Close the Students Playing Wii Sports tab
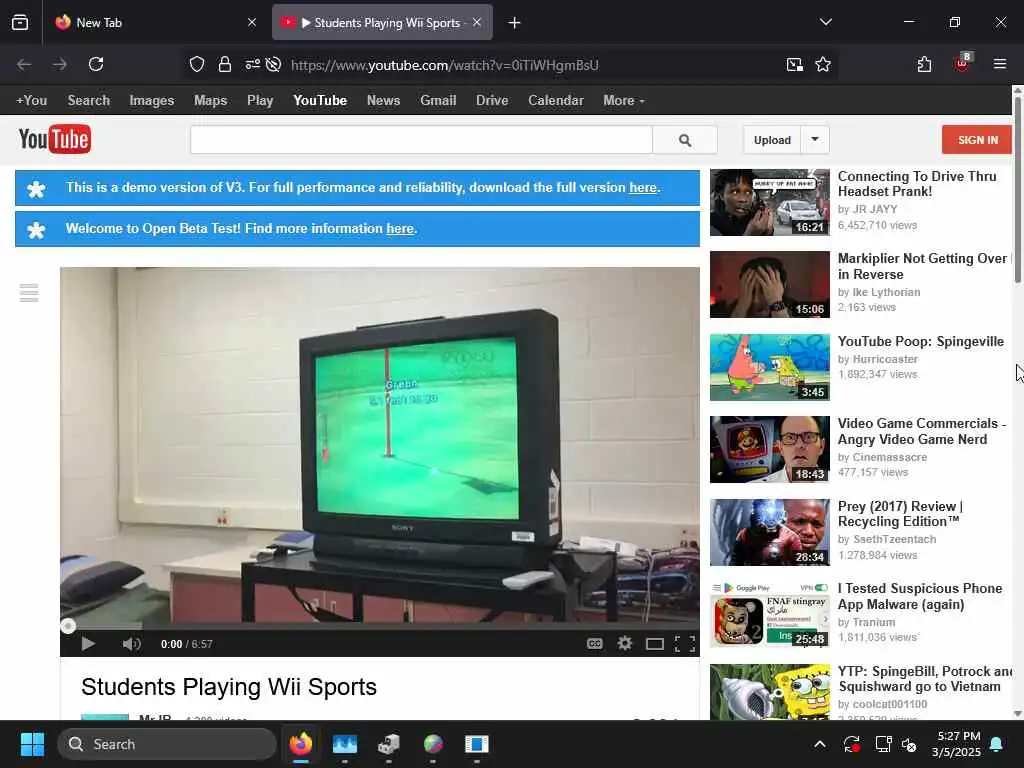 coord(477,22)
